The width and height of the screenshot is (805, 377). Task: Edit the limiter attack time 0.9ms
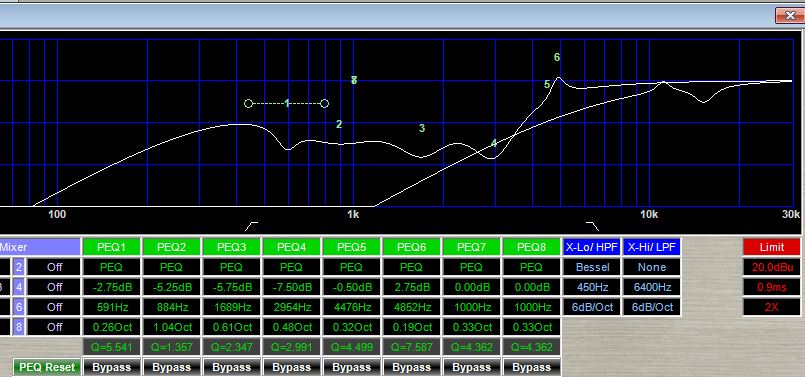coord(772,287)
